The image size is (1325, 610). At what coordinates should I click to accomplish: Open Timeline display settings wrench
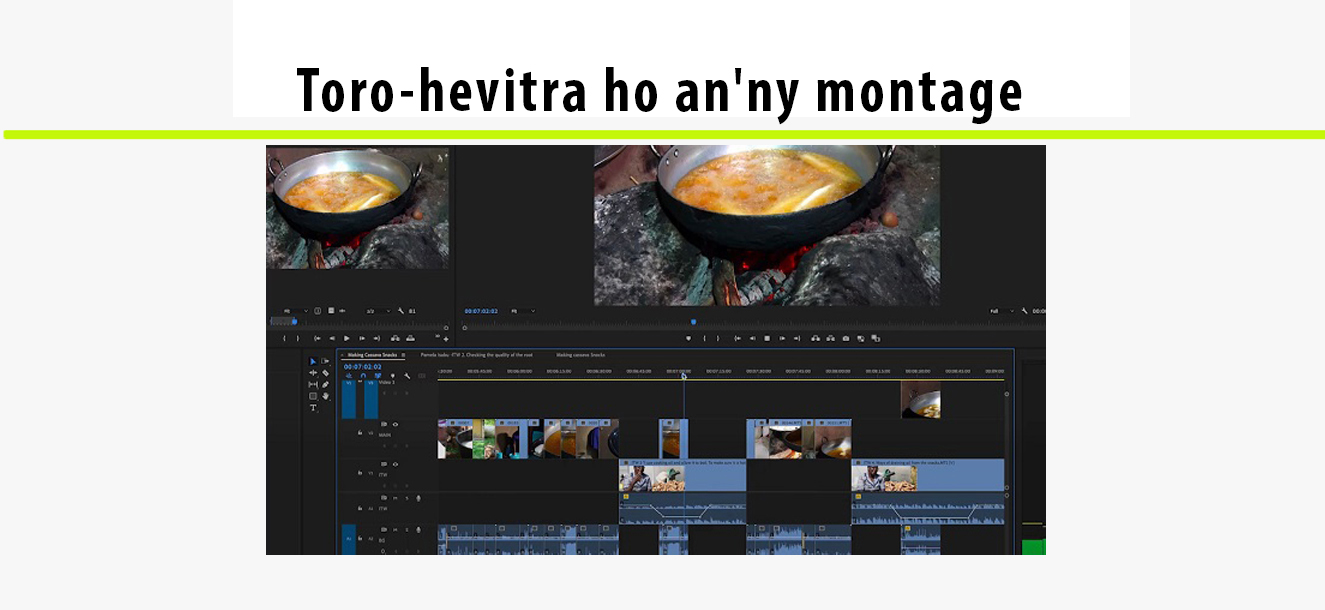[407, 376]
